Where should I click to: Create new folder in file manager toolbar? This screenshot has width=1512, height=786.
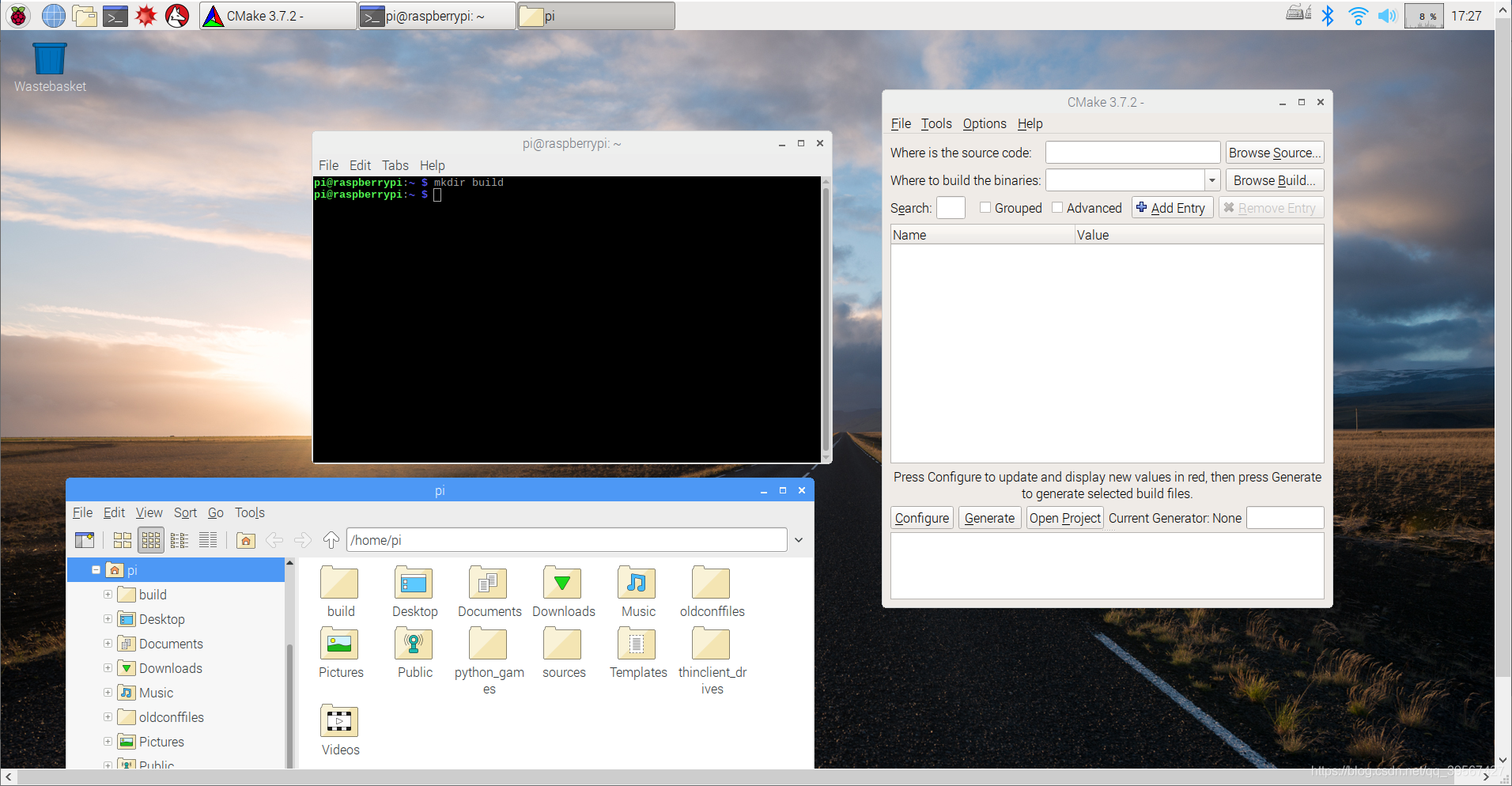pos(85,540)
